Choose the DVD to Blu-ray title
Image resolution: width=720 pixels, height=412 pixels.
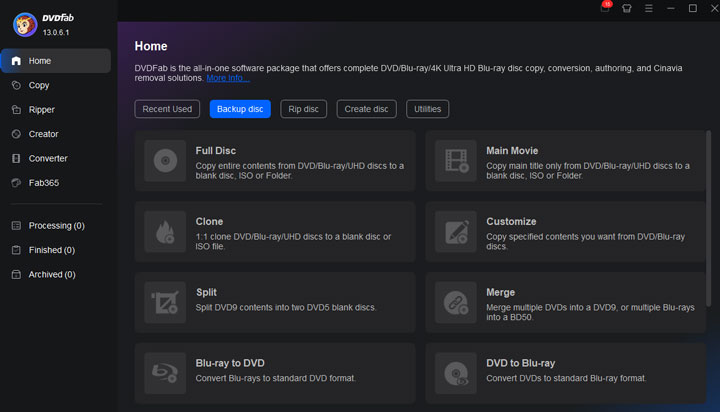pyautogui.click(x=521, y=362)
